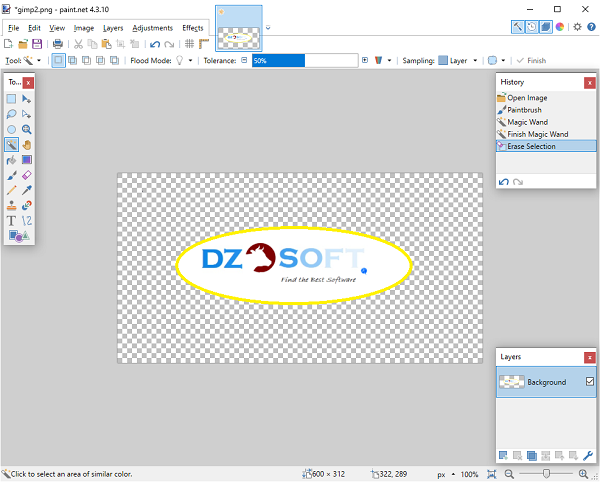Screen dimensions: 600x482
Task: Select the Eraser tool
Action: coord(26,175)
